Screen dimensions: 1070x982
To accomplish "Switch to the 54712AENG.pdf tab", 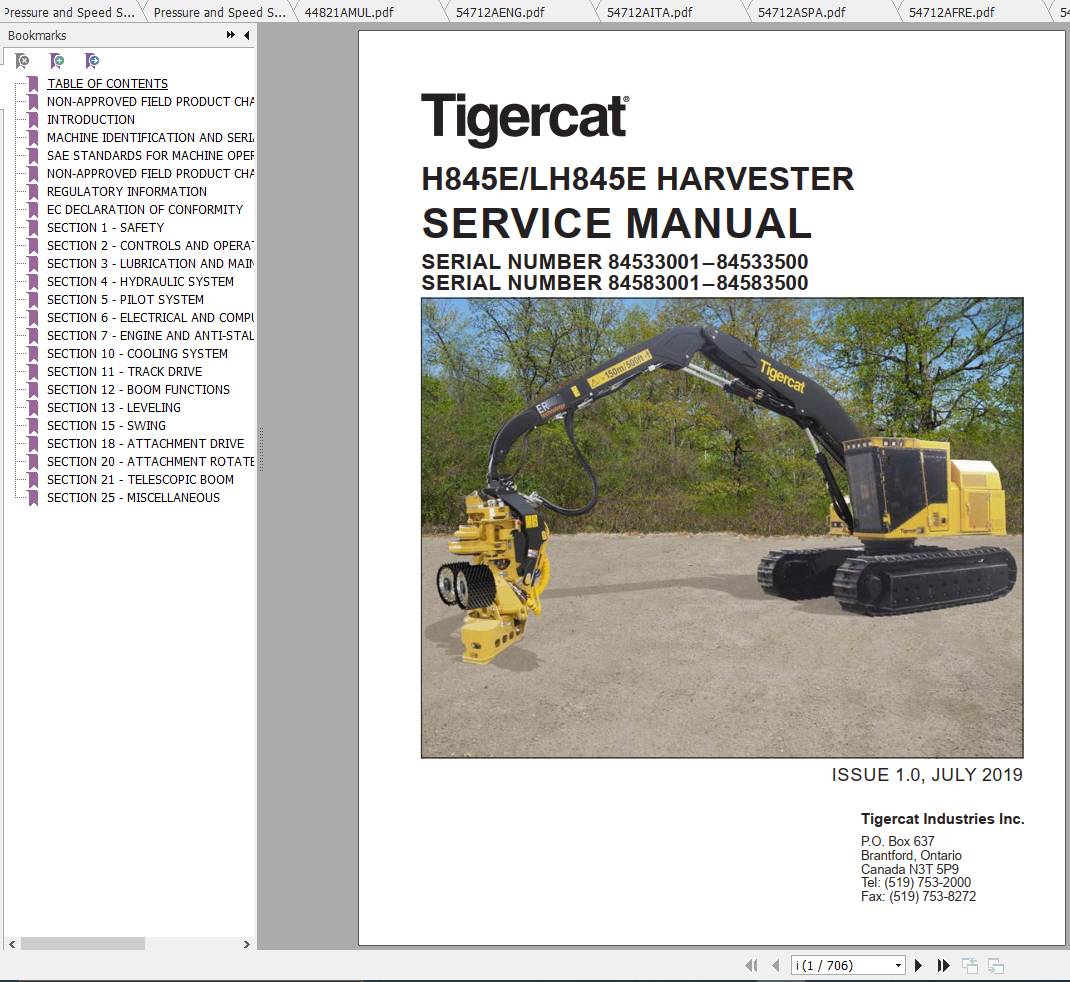I will point(500,13).
